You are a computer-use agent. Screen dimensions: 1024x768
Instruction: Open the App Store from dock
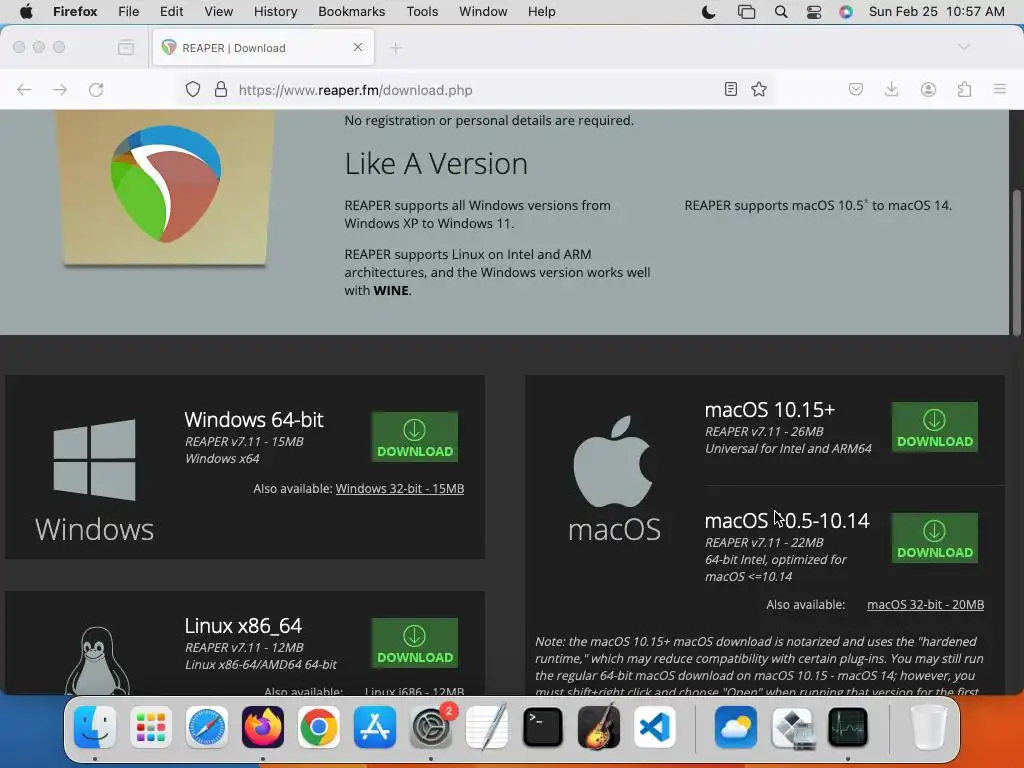[x=375, y=727]
